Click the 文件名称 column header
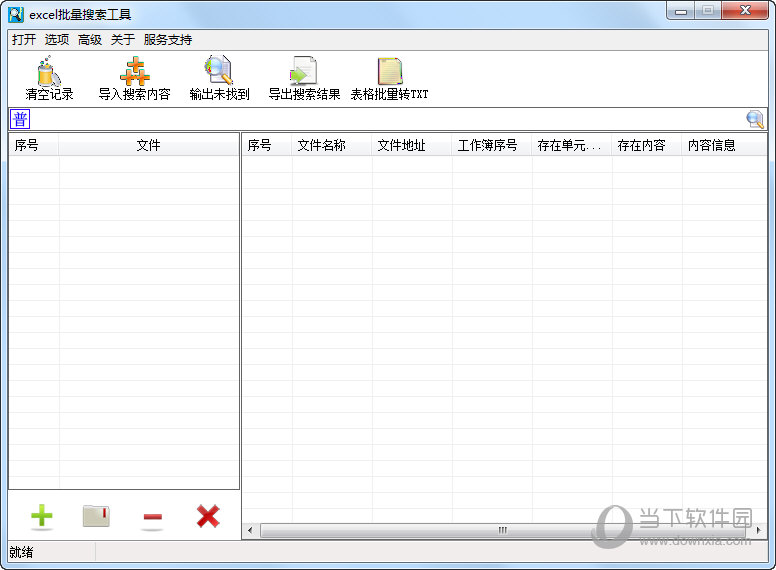Viewport: 776px width, 570px height. [332, 145]
